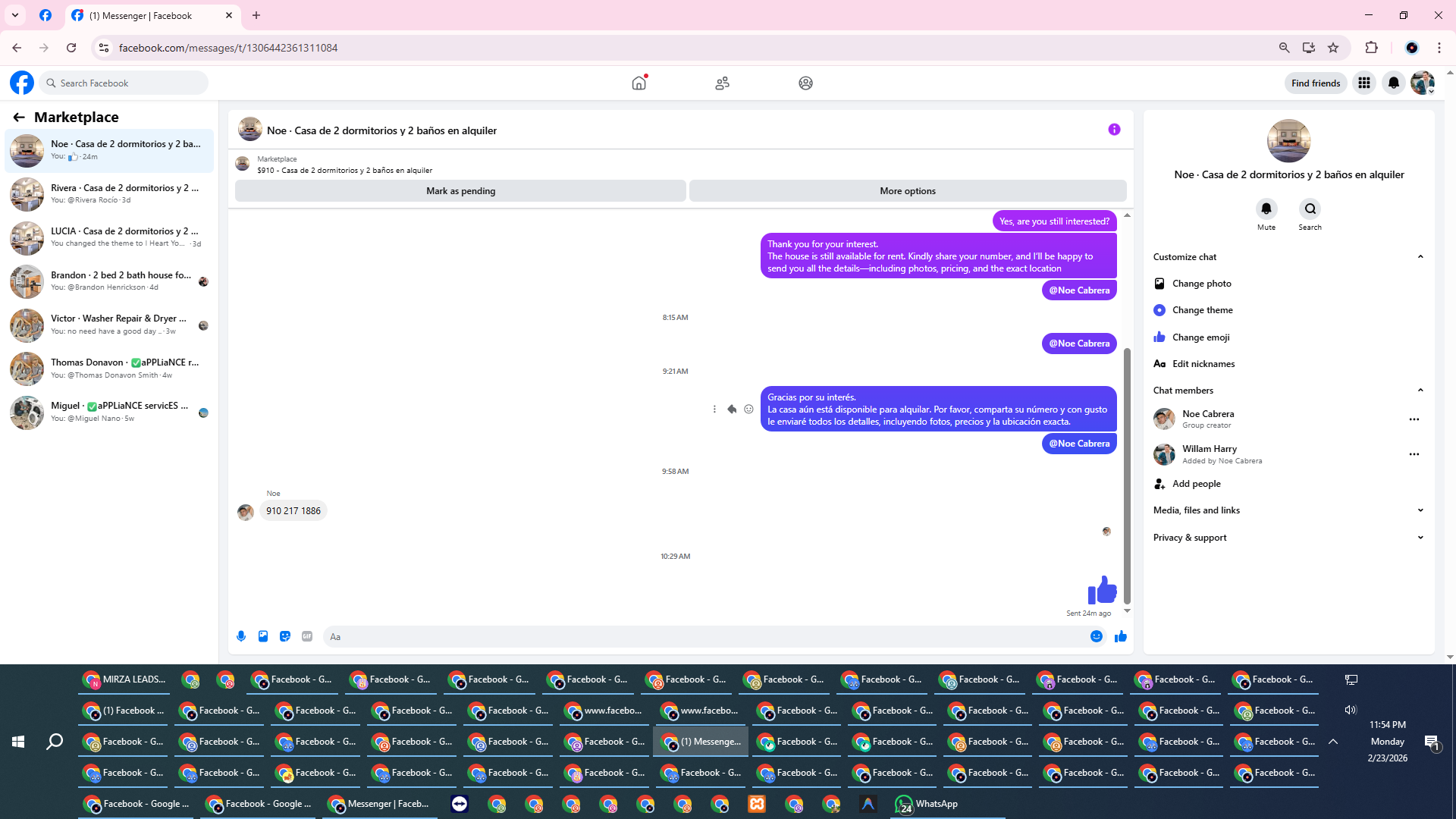Choose the sticker icon in composer
This screenshot has width=1456, height=819.
(285, 636)
